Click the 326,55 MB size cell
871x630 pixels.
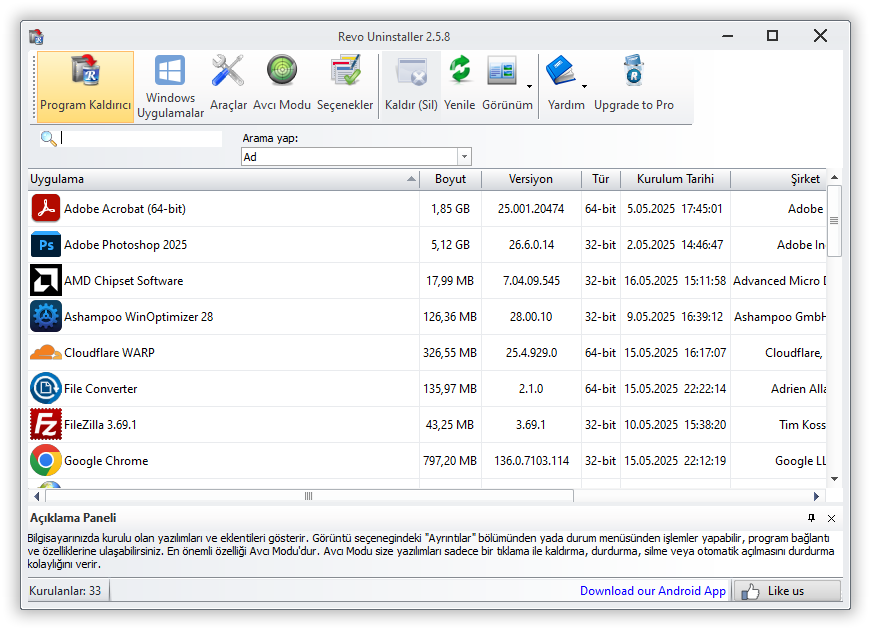(450, 353)
